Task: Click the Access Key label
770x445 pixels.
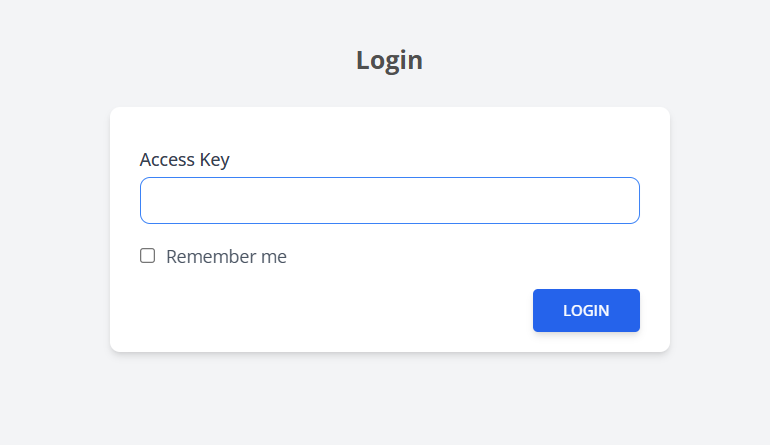Action: click(x=184, y=160)
